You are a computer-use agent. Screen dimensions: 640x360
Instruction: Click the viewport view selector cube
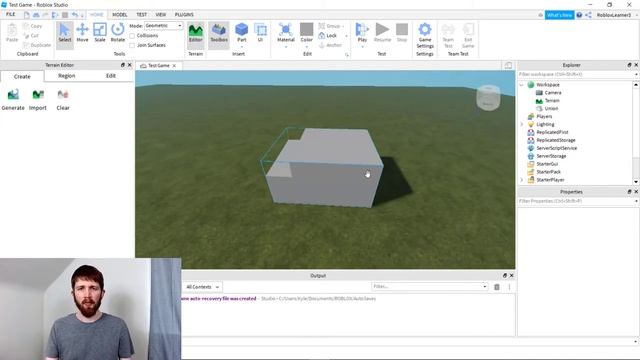[488, 98]
